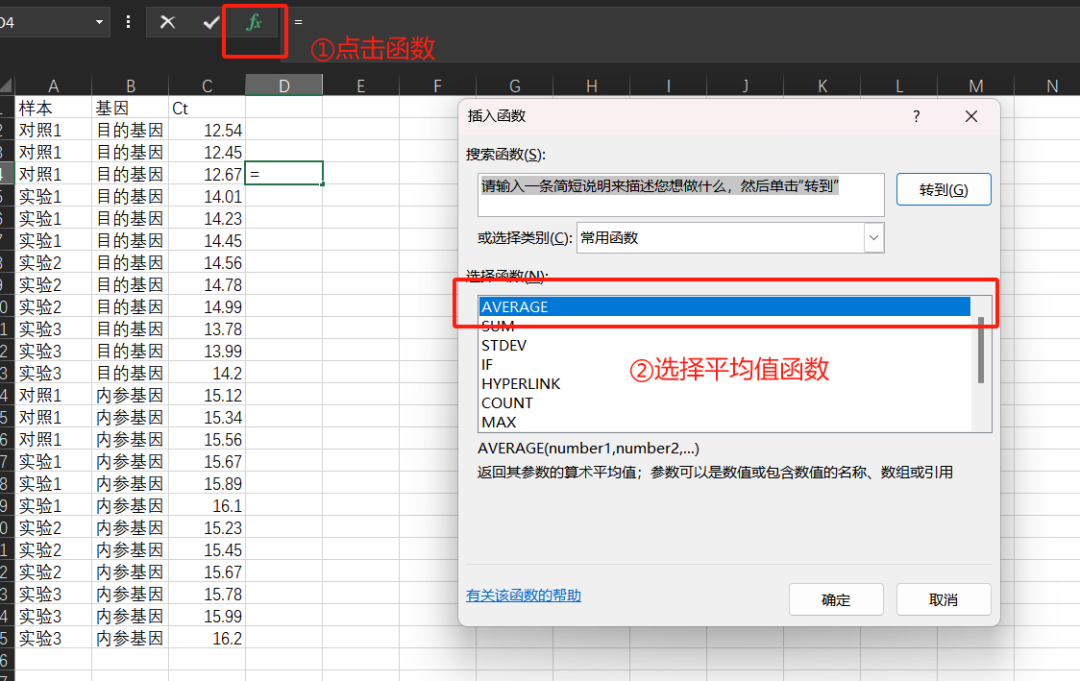Click the cancel X icon in formula bar

pyautogui.click(x=168, y=22)
